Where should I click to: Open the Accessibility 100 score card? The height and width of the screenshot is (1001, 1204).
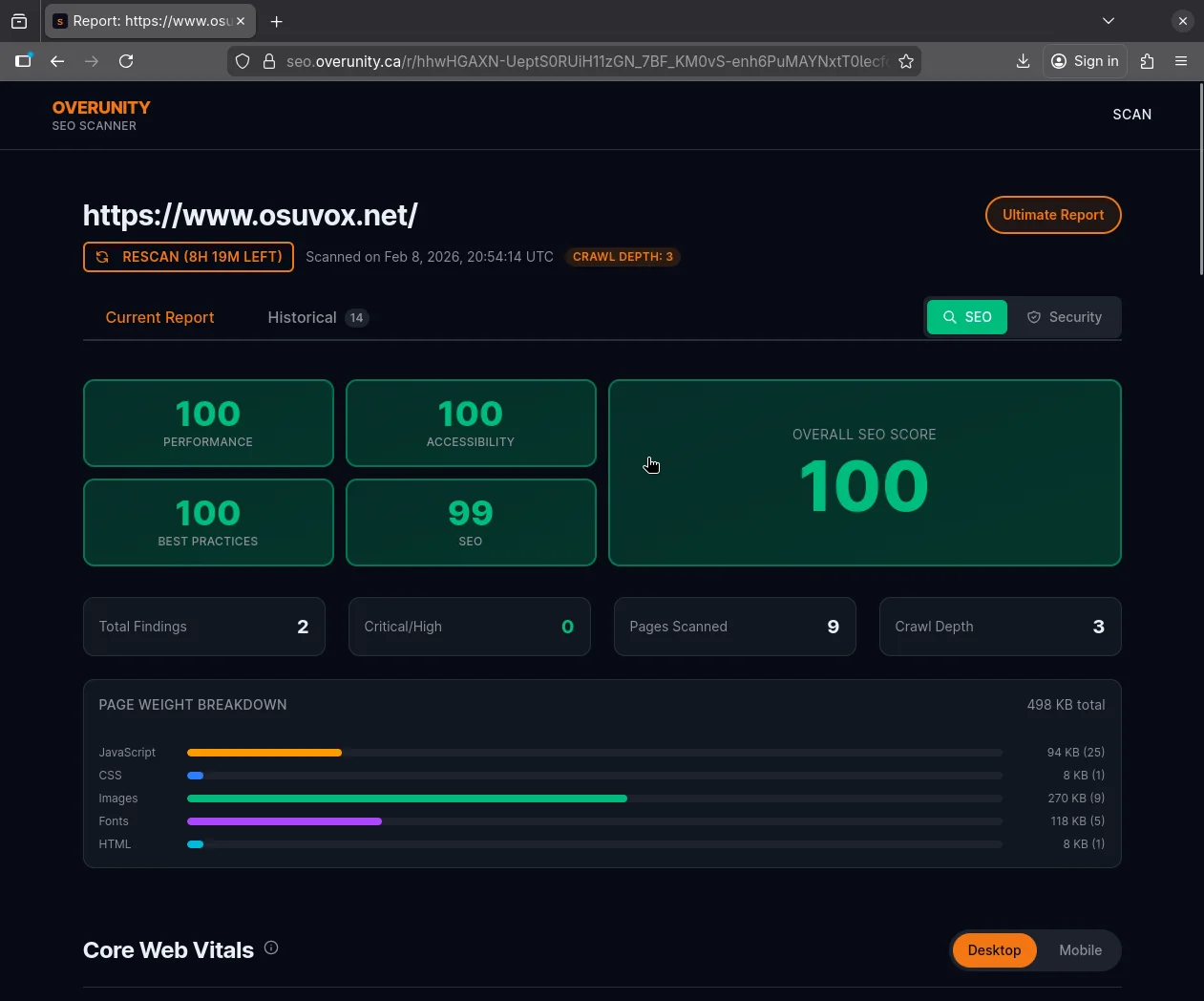471,423
